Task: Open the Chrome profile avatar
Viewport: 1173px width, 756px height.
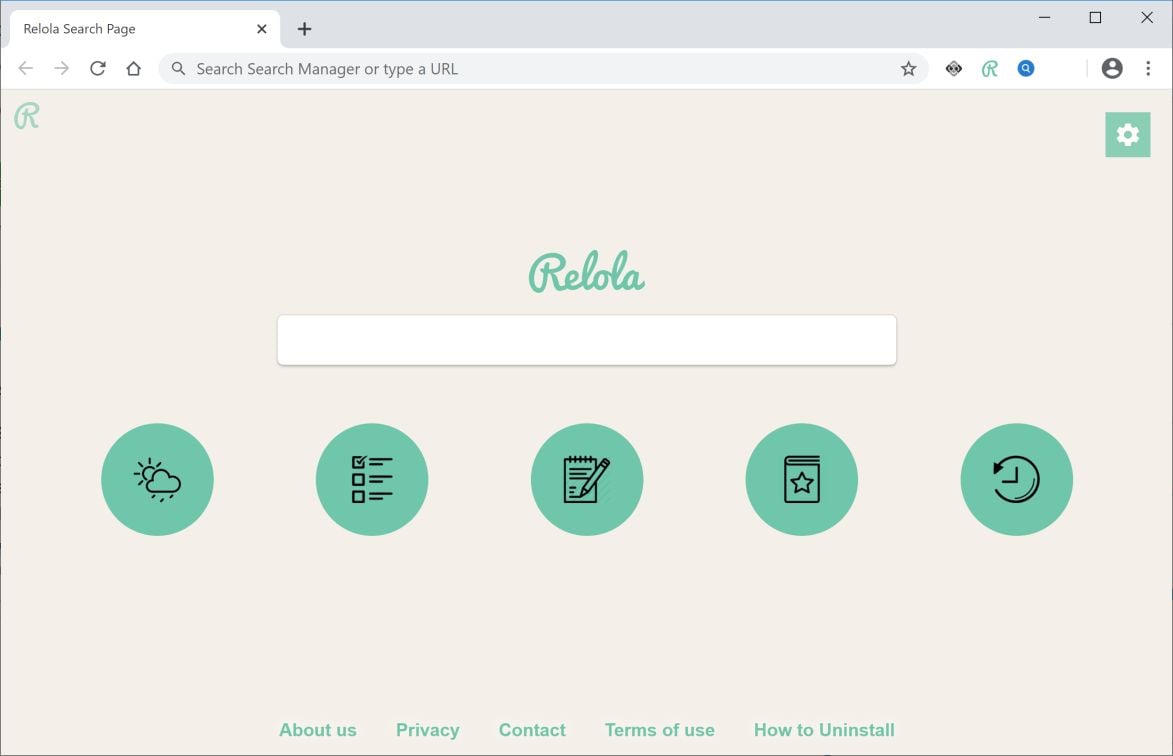Action: point(1112,69)
